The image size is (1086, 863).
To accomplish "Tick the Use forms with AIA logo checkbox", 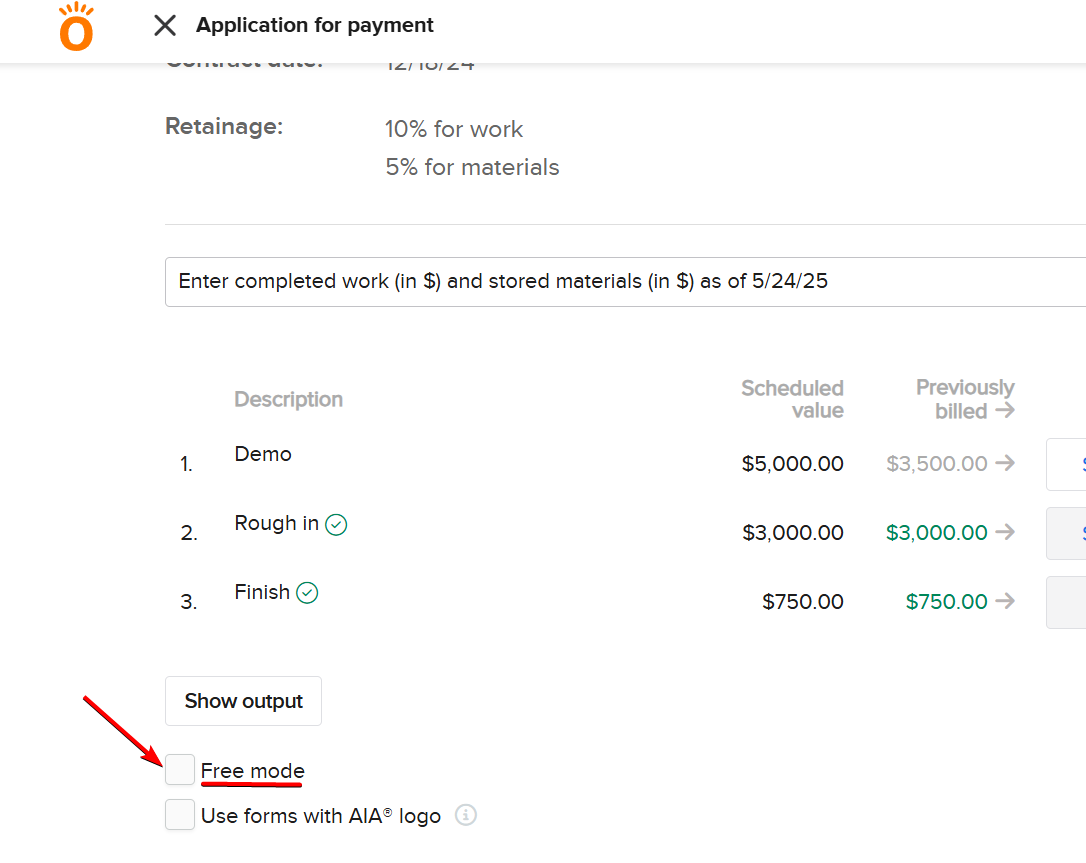I will tap(180, 815).
